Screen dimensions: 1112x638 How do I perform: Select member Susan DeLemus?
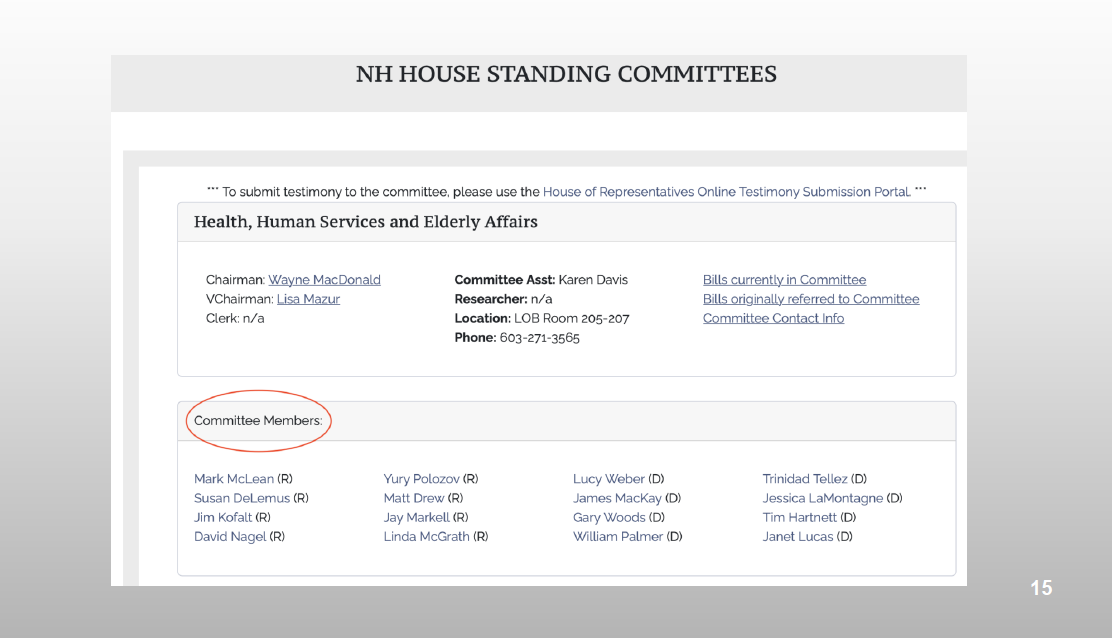pos(242,498)
